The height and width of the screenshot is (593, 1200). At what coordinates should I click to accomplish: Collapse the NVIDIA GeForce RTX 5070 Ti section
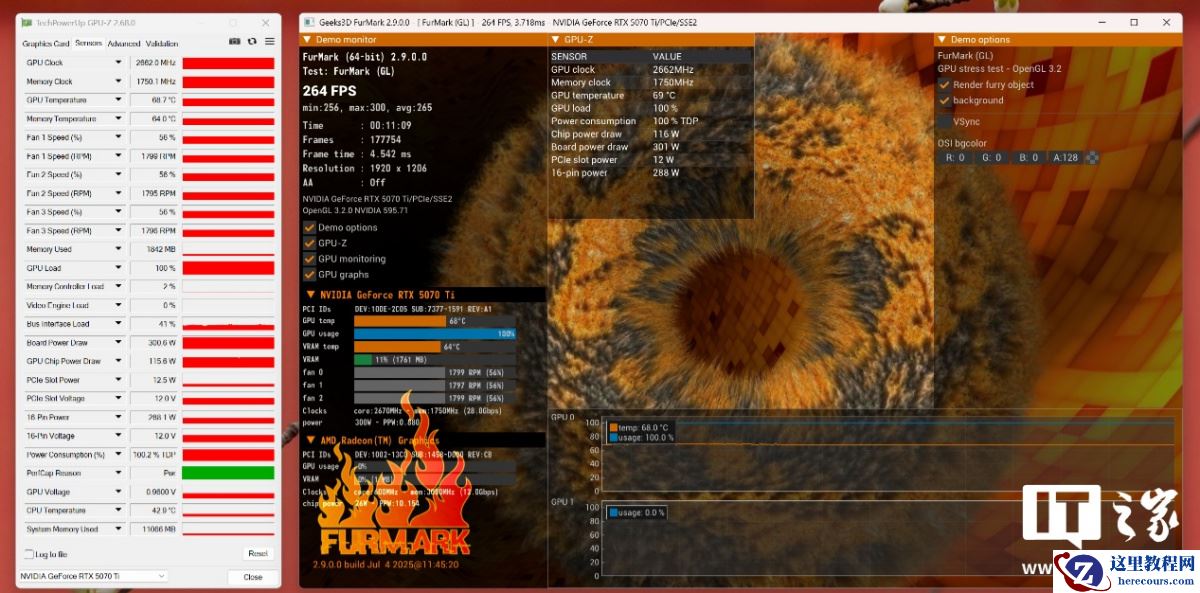(x=311, y=295)
